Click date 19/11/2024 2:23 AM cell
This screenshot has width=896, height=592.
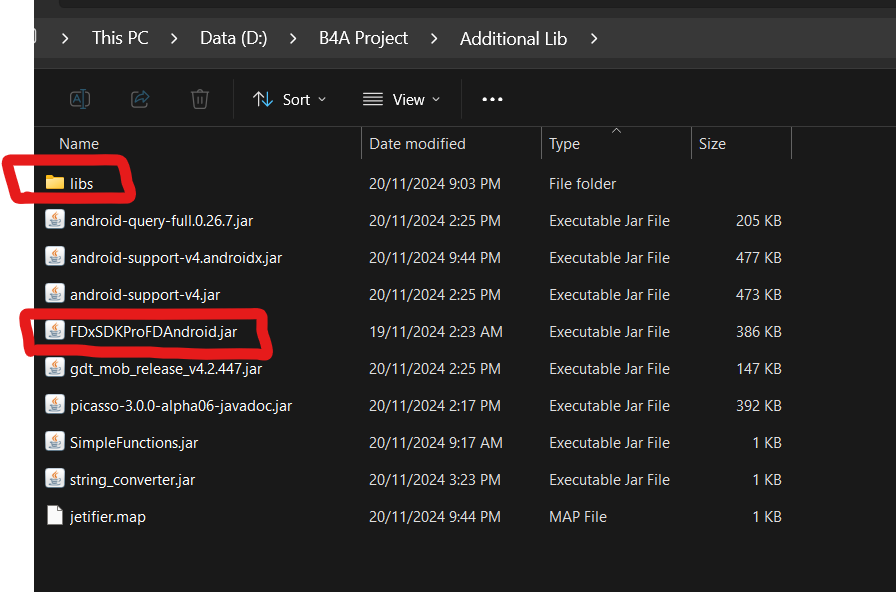[436, 331]
